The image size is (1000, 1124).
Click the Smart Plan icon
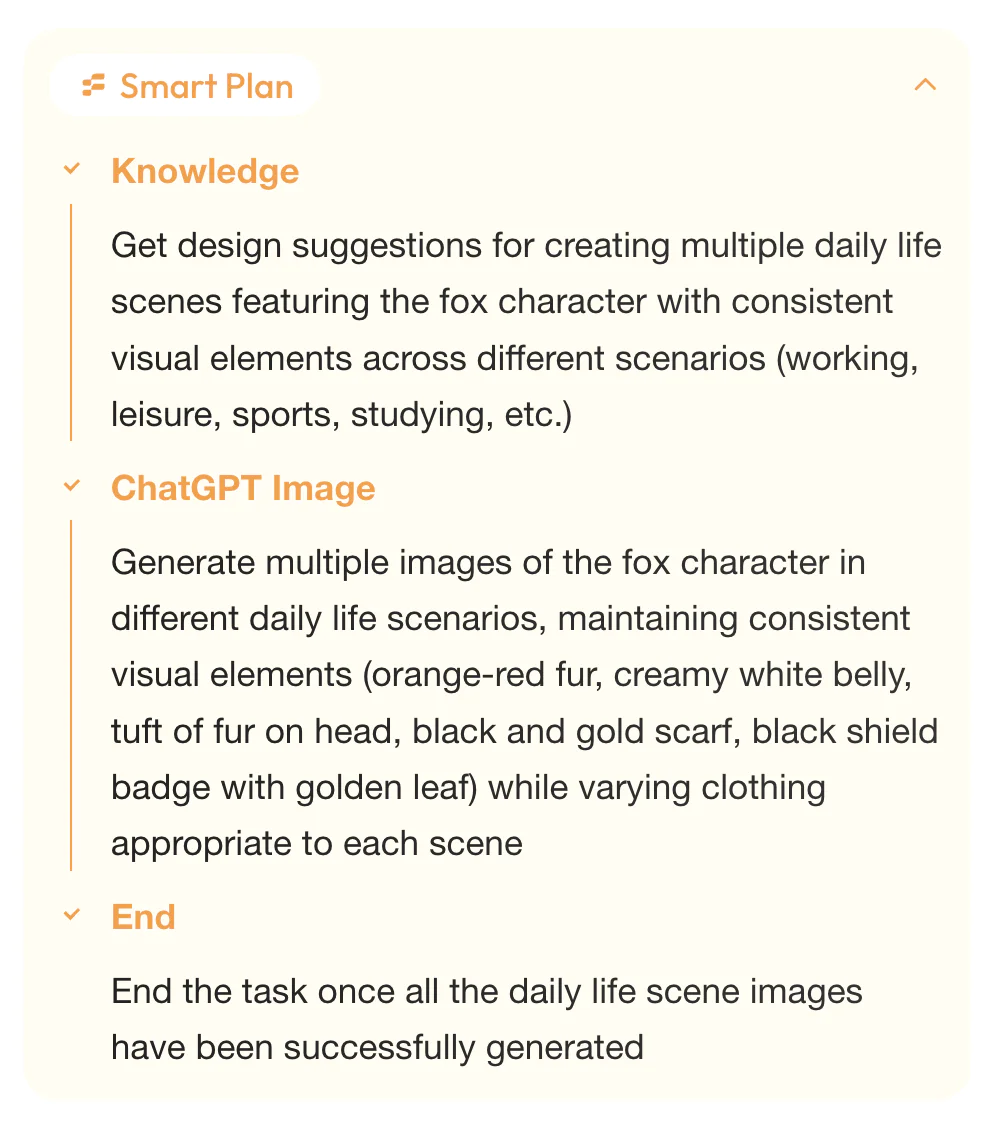(94, 86)
